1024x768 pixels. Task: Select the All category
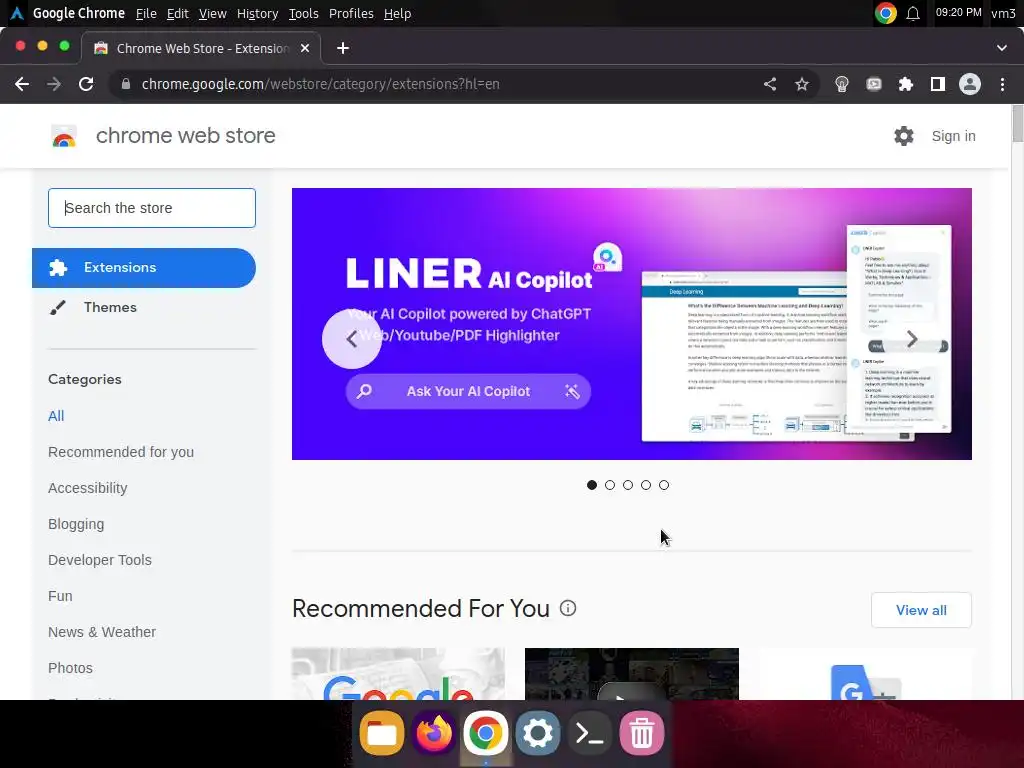(56, 416)
